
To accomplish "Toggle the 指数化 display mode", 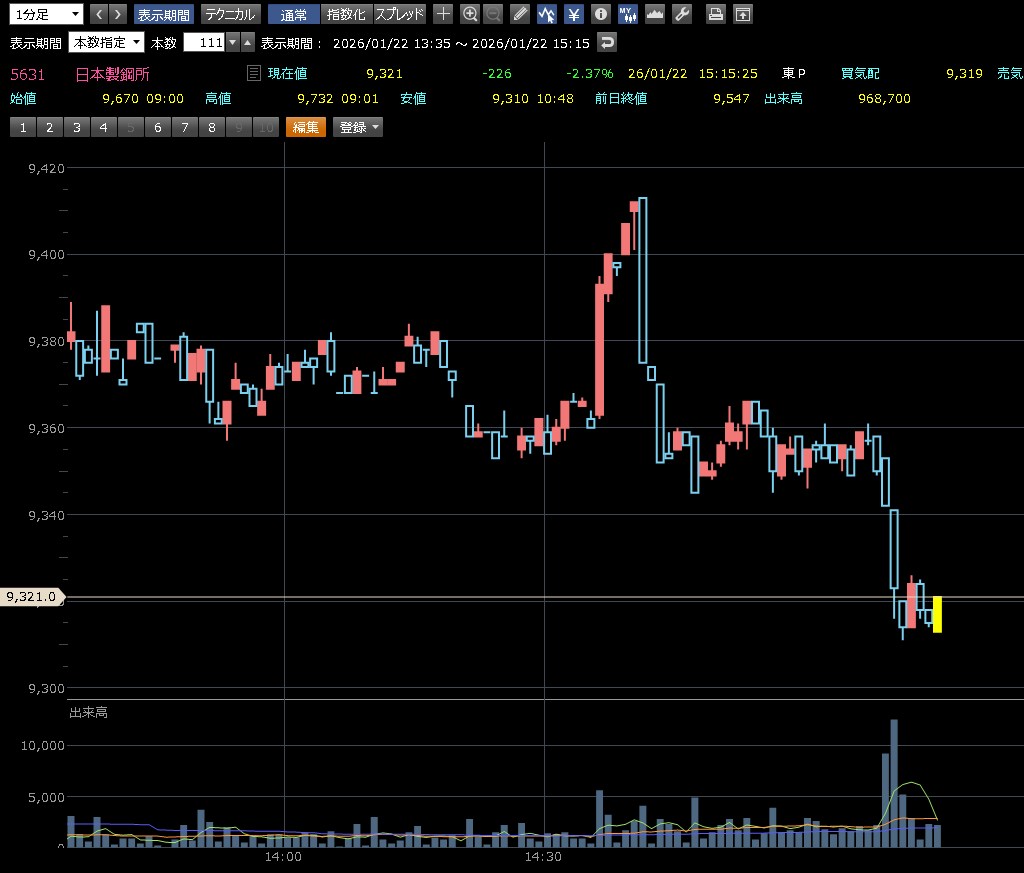I will (x=347, y=14).
